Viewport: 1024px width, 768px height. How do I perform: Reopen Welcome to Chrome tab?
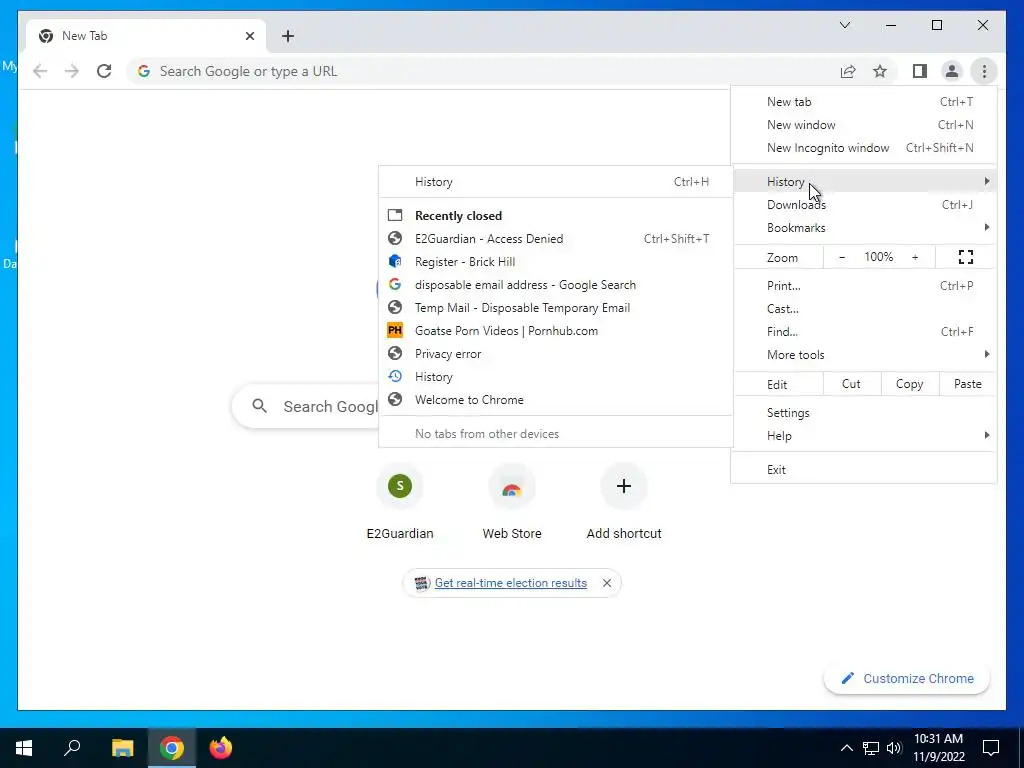556,400
